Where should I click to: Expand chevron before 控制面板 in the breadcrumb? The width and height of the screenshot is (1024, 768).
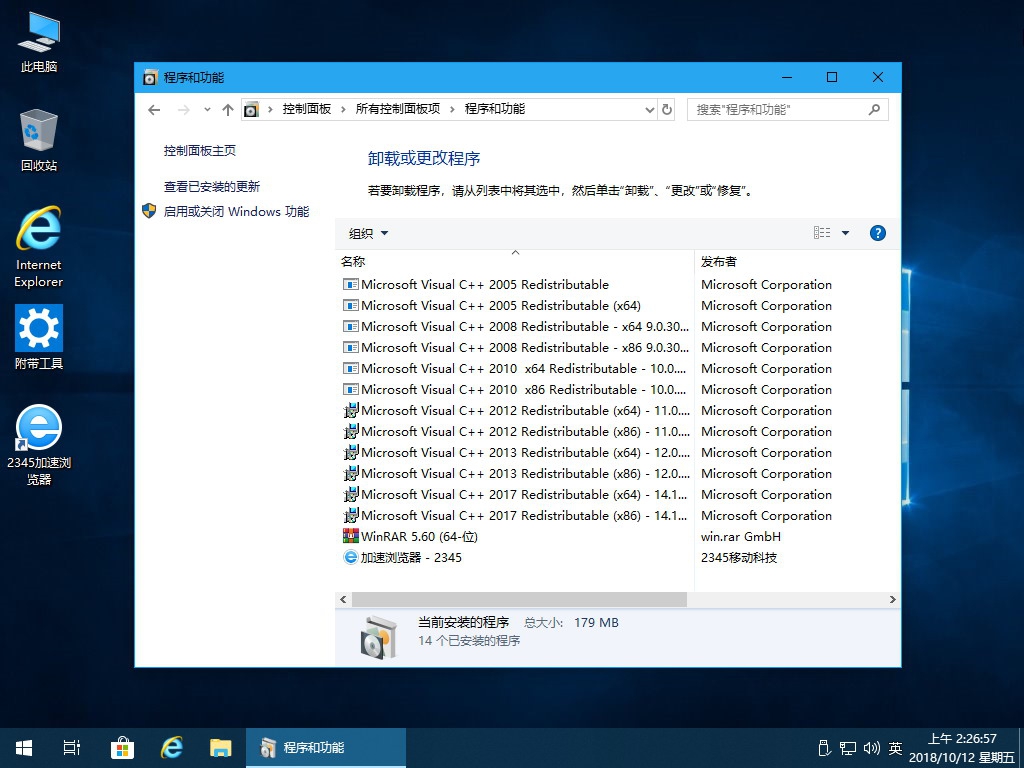pos(270,110)
